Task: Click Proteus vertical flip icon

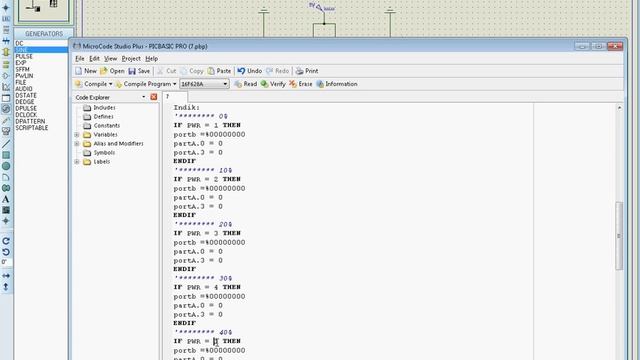Action: (x=6, y=287)
